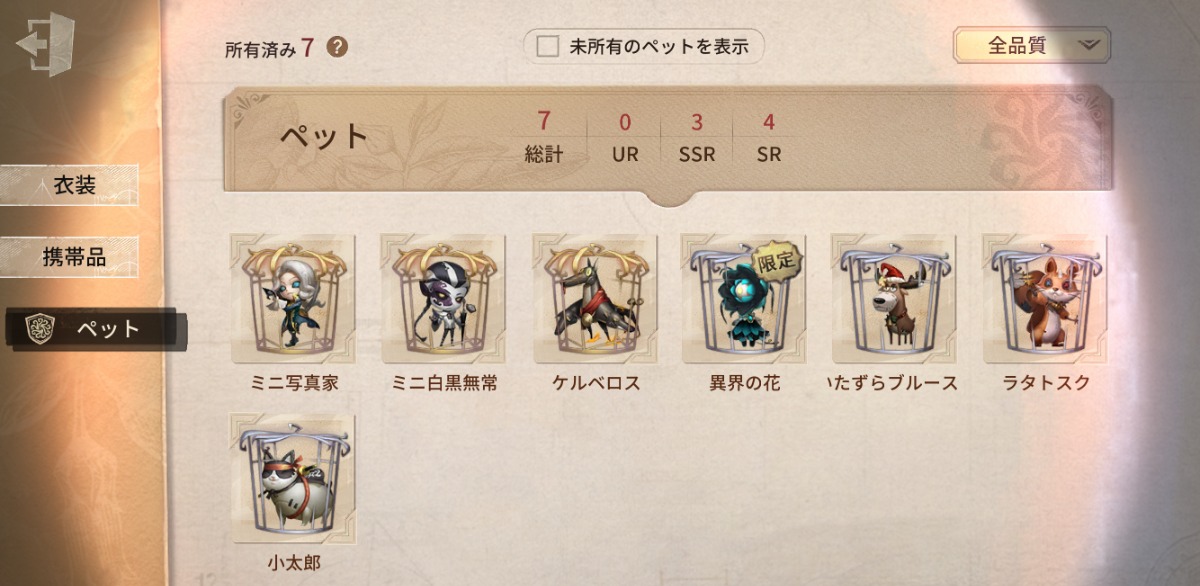The width and height of the screenshot is (1200, 586).
Task: Pick the いたずらブルース reindeer pet
Action: click(893, 298)
